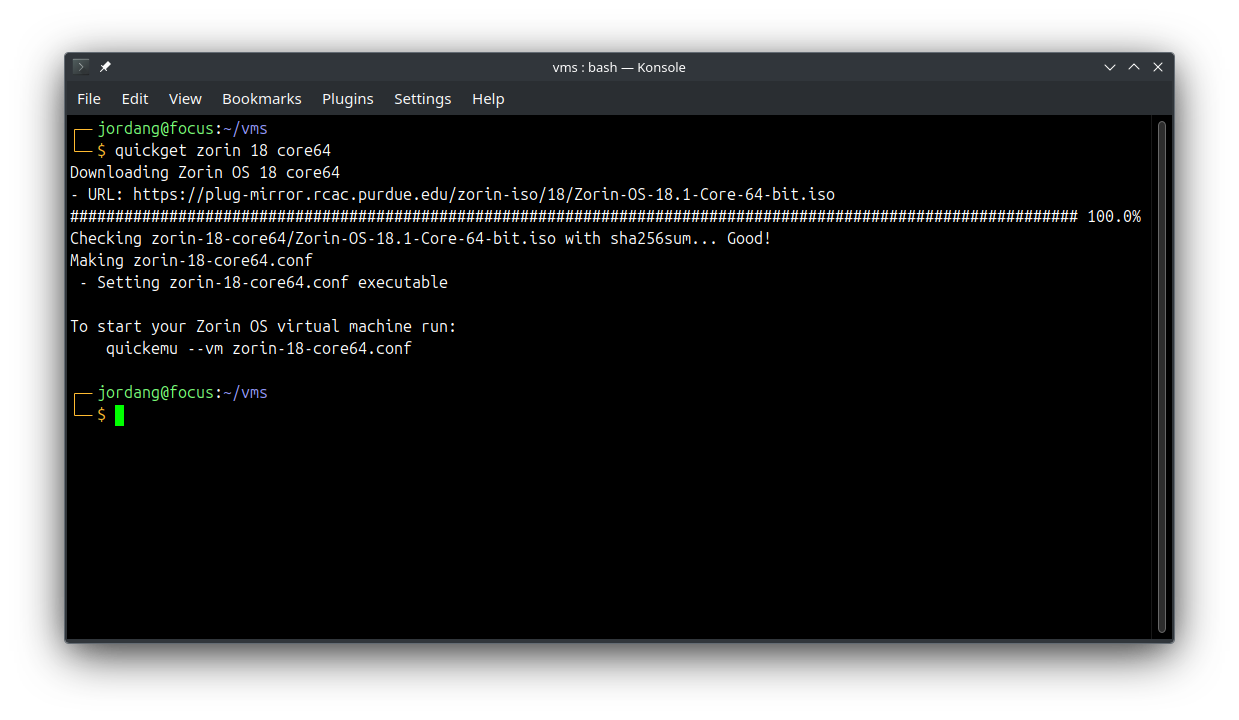Close the Konsole window
The height and width of the screenshot is (720, 1239).
pos(1158,67)
